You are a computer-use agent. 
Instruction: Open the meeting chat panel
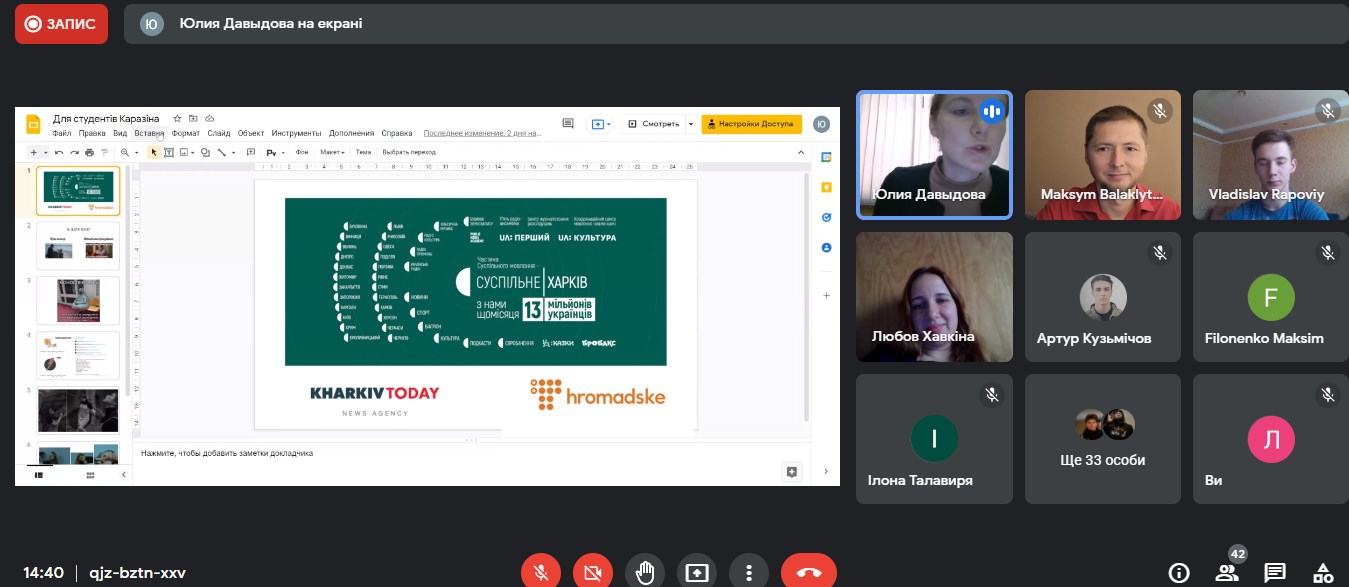[x=1275, y=573]
